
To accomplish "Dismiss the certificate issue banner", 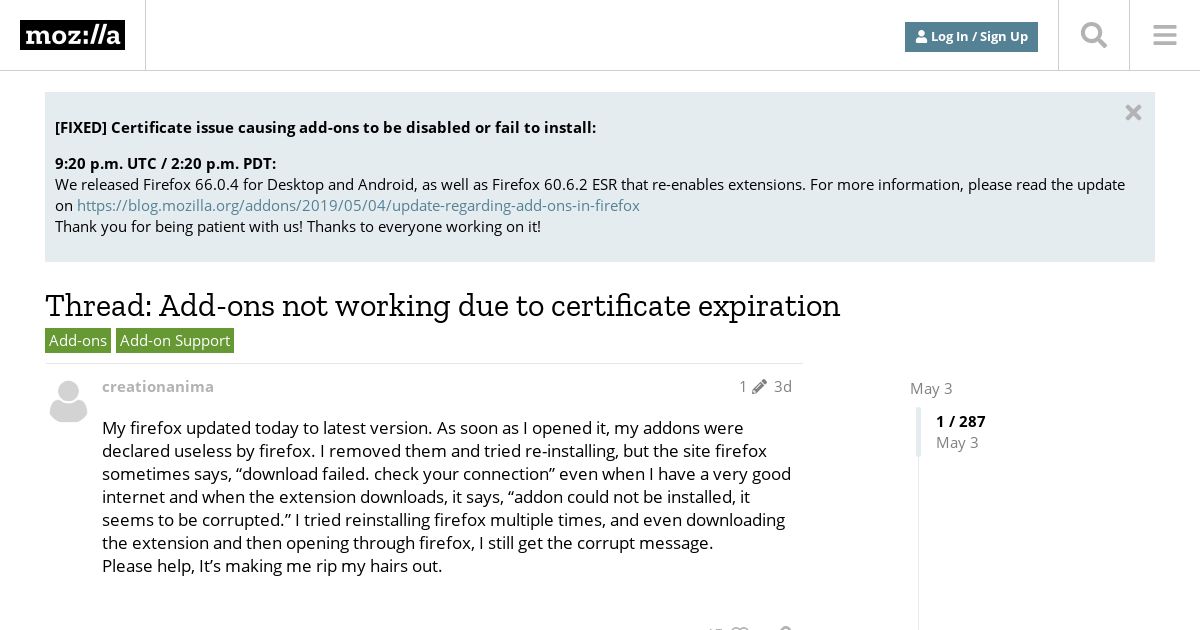I will pyautogui.click(x=1133, y=112).
